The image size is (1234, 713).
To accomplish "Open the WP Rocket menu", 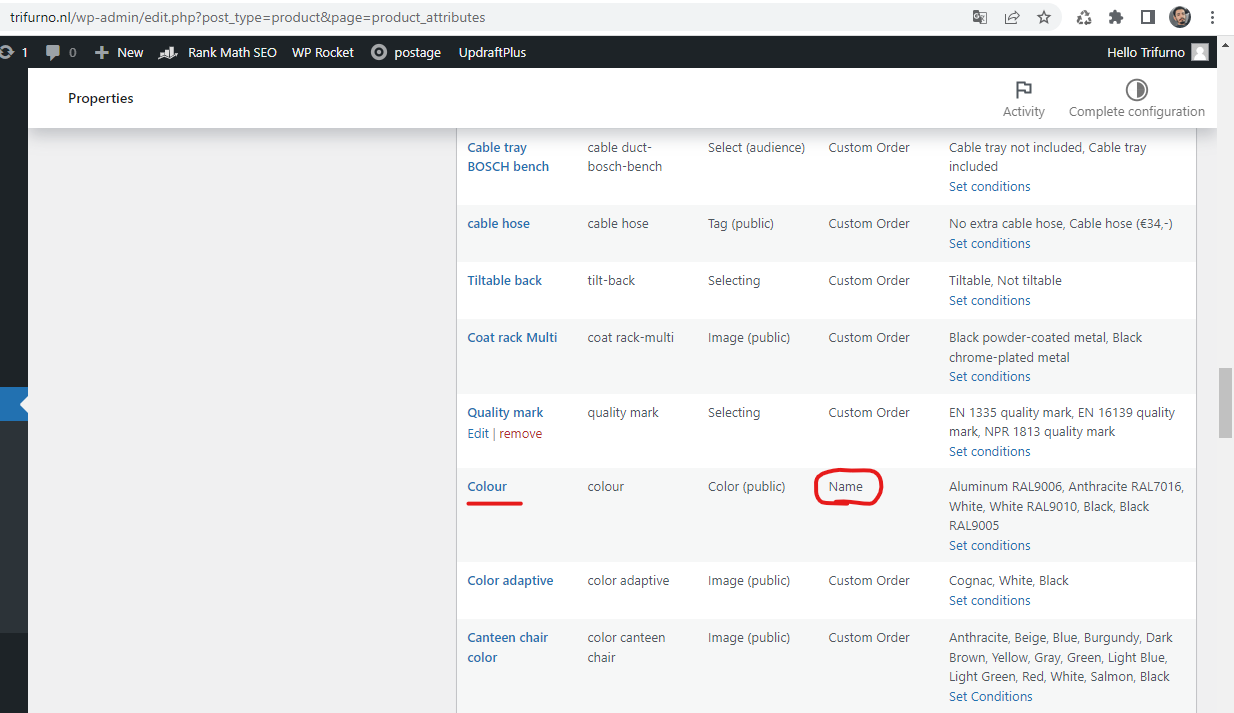I will (x=323, y=52).
